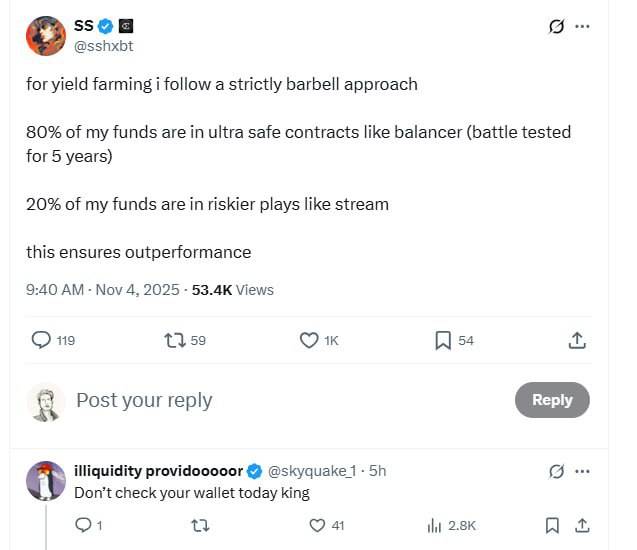The image size is (637, 550).
Task: Bookmark the main post by SS
Action: coord(443,341)
